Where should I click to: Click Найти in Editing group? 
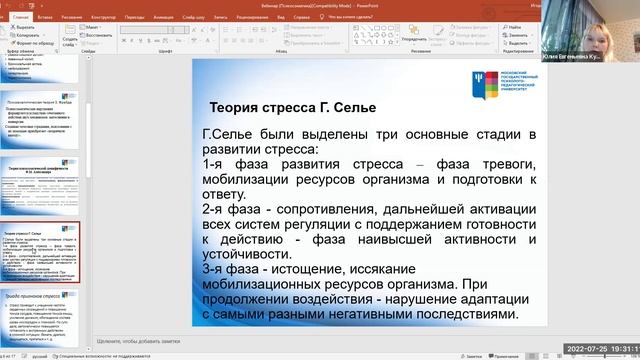coord(512,27)
